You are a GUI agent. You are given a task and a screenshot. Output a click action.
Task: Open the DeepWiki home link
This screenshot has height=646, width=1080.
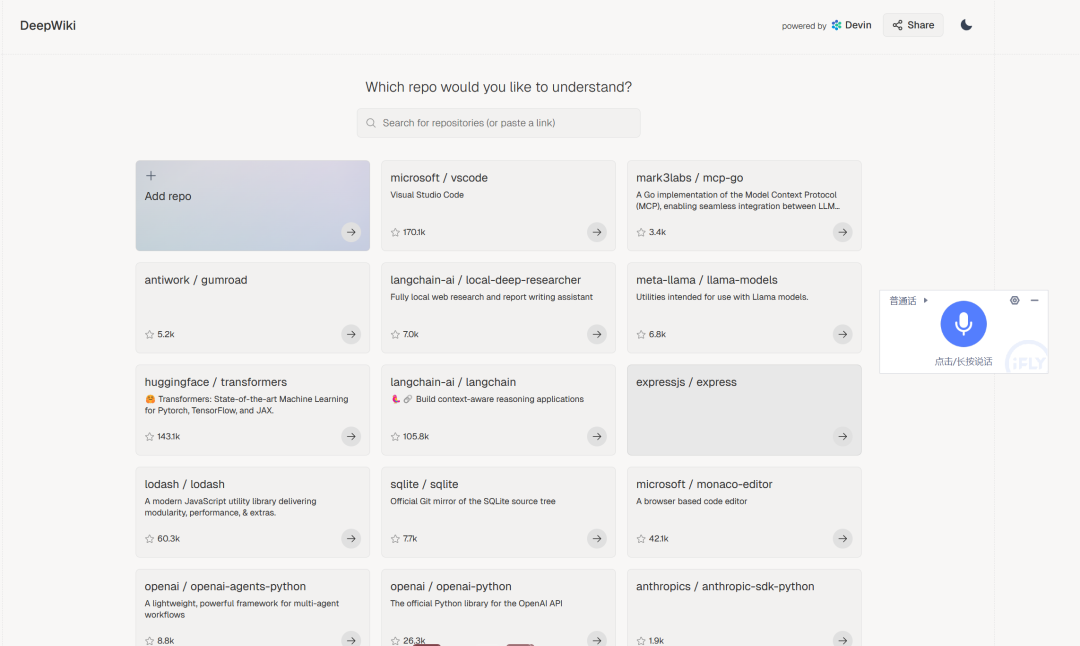(48, 25)
